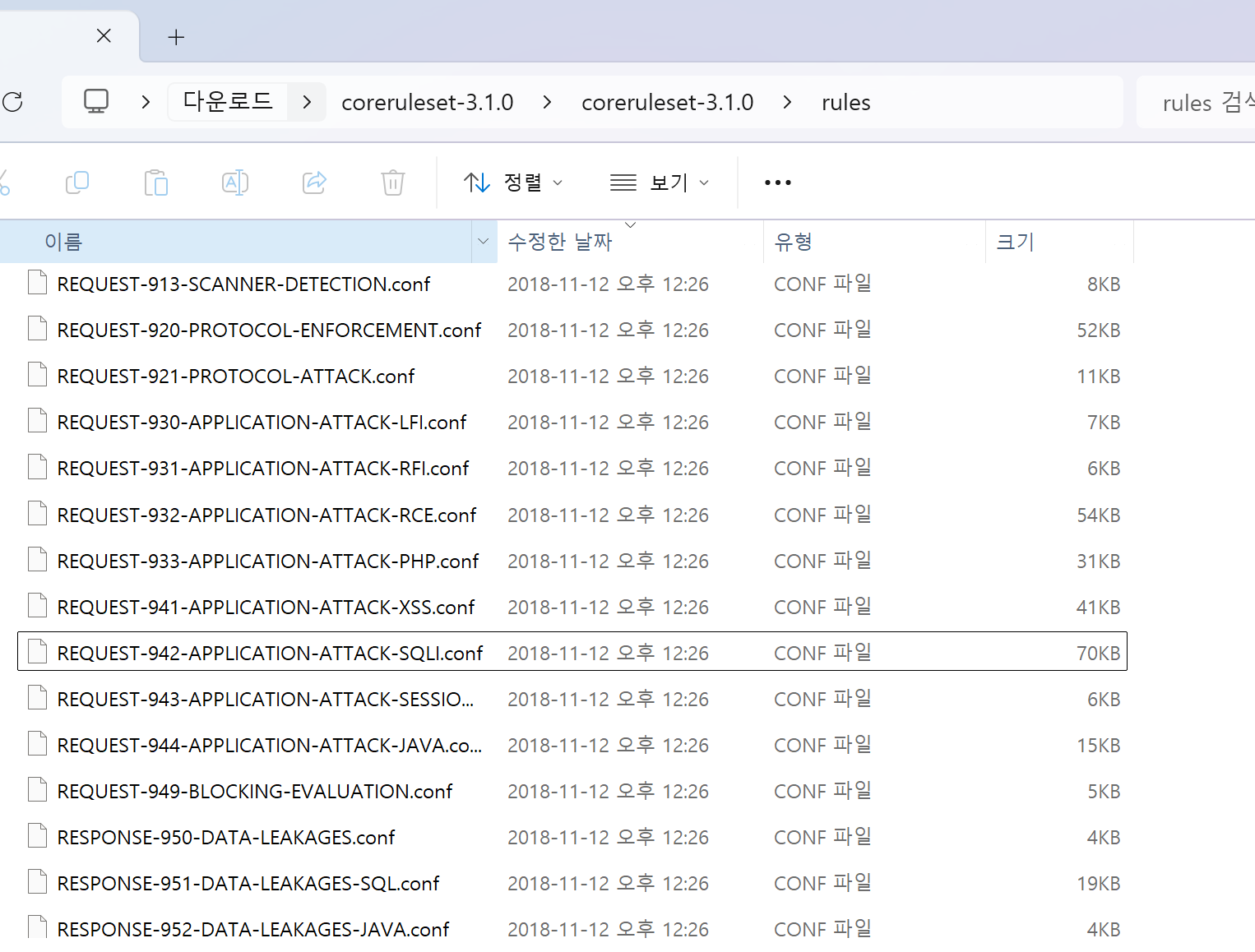Click the Share icon in toolbar
The height and width of the screenshot is (952, 1255).
click(314, 183)
